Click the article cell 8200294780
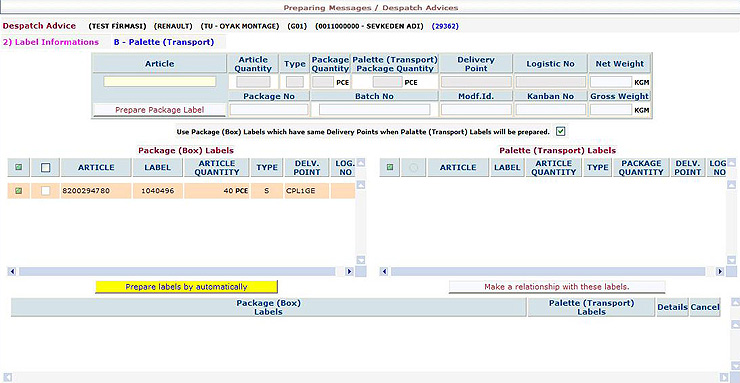Screen dimensions: 740x383 tap(96, 191)
